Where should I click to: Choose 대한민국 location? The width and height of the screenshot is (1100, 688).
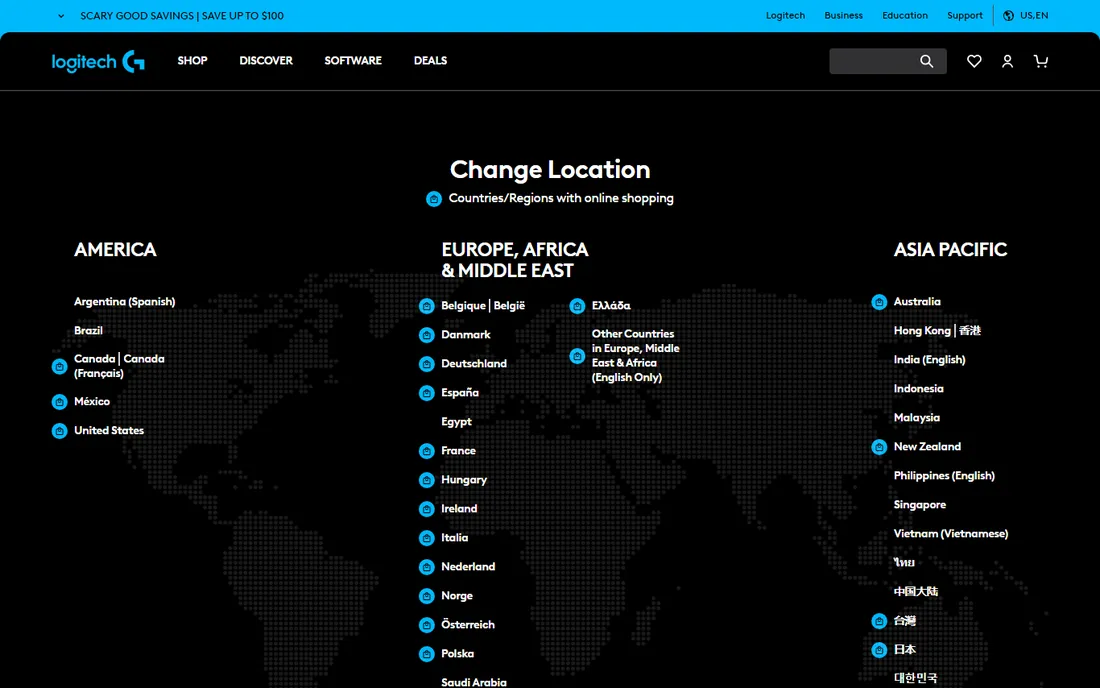coord(915,678)
